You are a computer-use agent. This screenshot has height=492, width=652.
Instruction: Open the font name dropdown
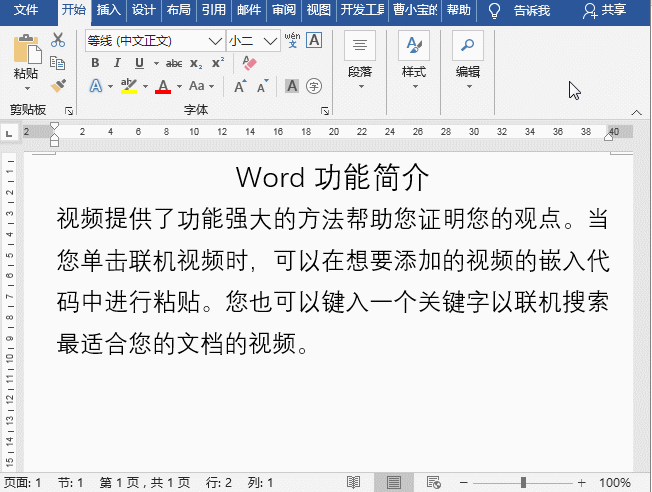coord(215,41)
